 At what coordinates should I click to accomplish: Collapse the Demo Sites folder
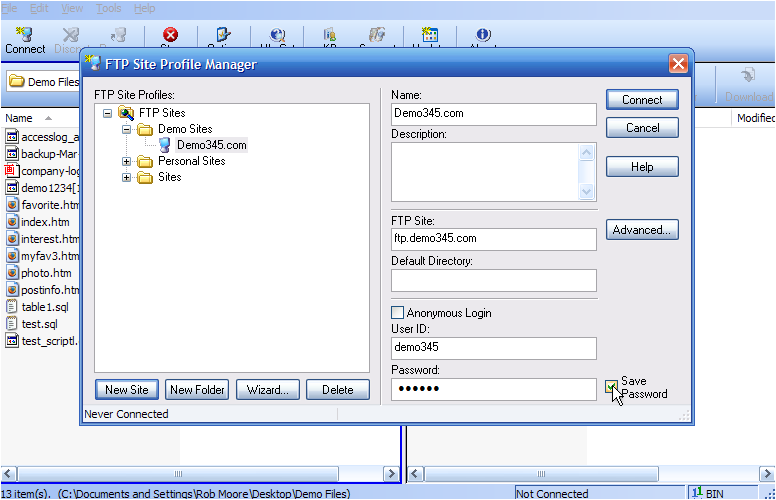pos(127,129)
